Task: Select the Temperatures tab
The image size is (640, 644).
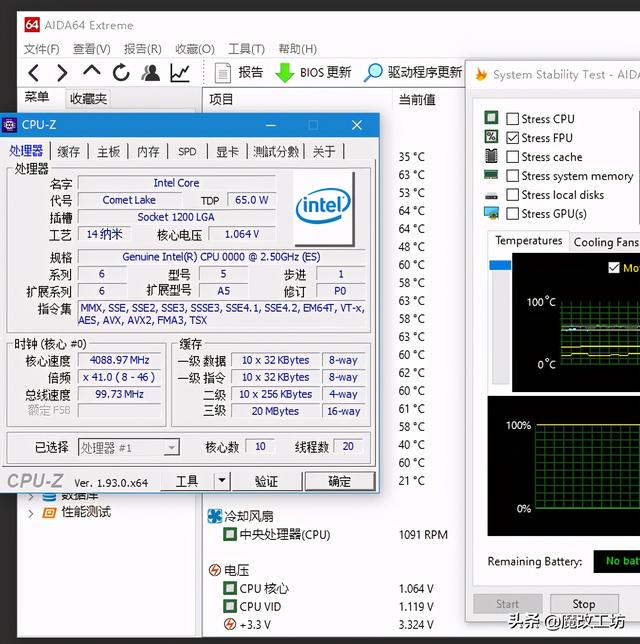Action: click(x=528, y=241)
